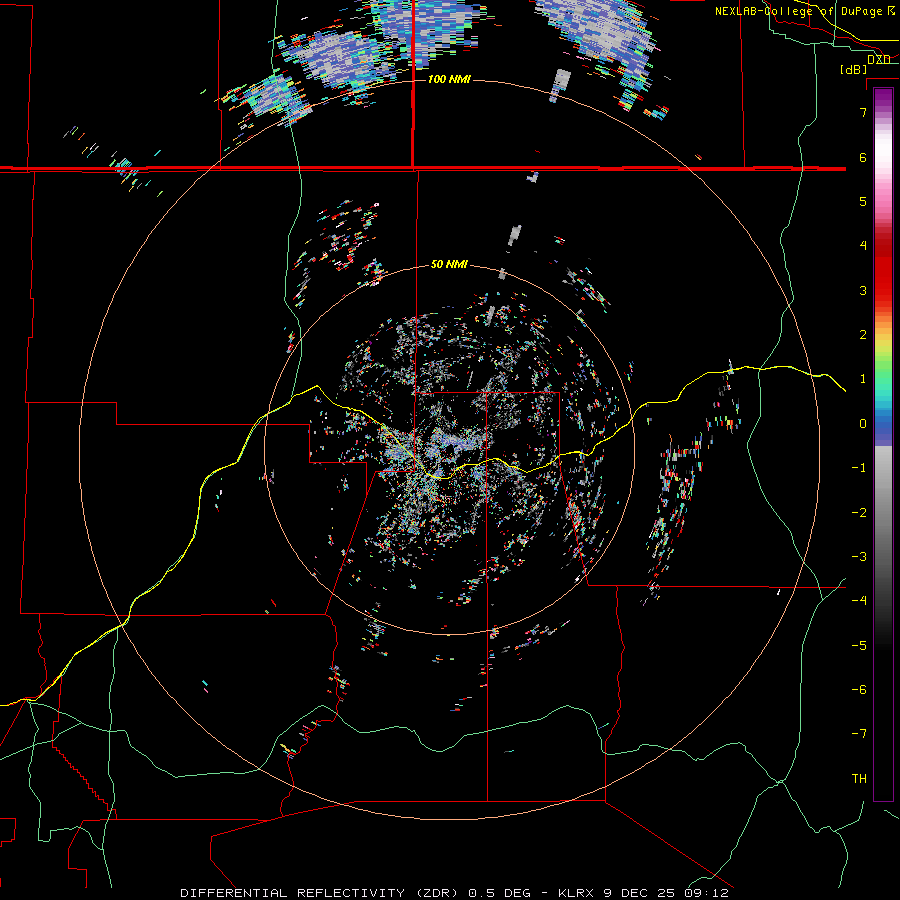Click the "-3" scale value
The height and width of the screenshot is (900, 900).
pyautogui.click(x=859, y=557)
